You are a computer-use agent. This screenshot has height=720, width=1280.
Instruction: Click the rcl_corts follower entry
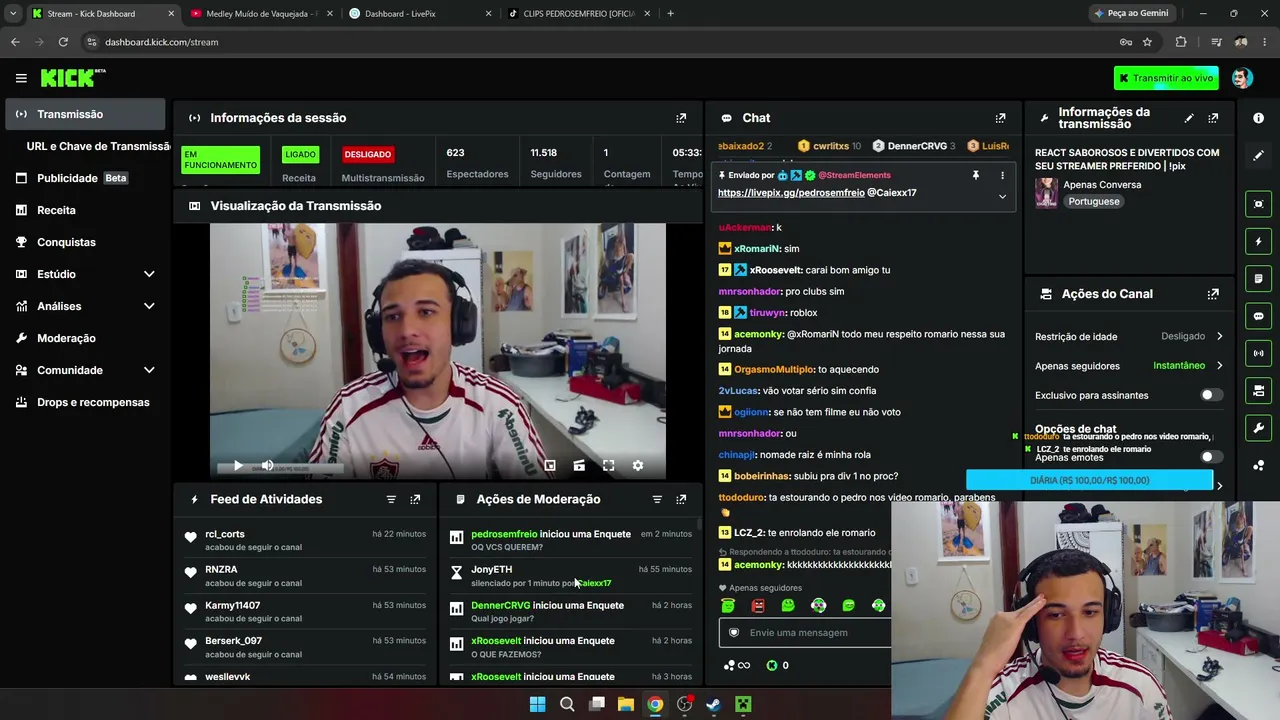(x=305, y=540)
